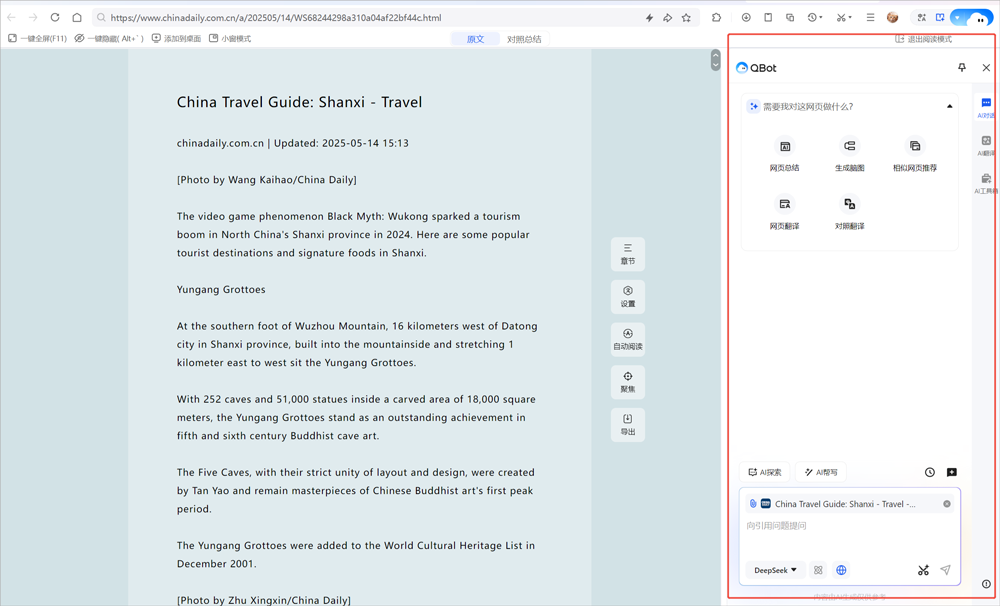This screenshot has width=1000, height=606.
Task: Click the 对照翻译 side-by-side translate icon
Action: tap(849, 204)
